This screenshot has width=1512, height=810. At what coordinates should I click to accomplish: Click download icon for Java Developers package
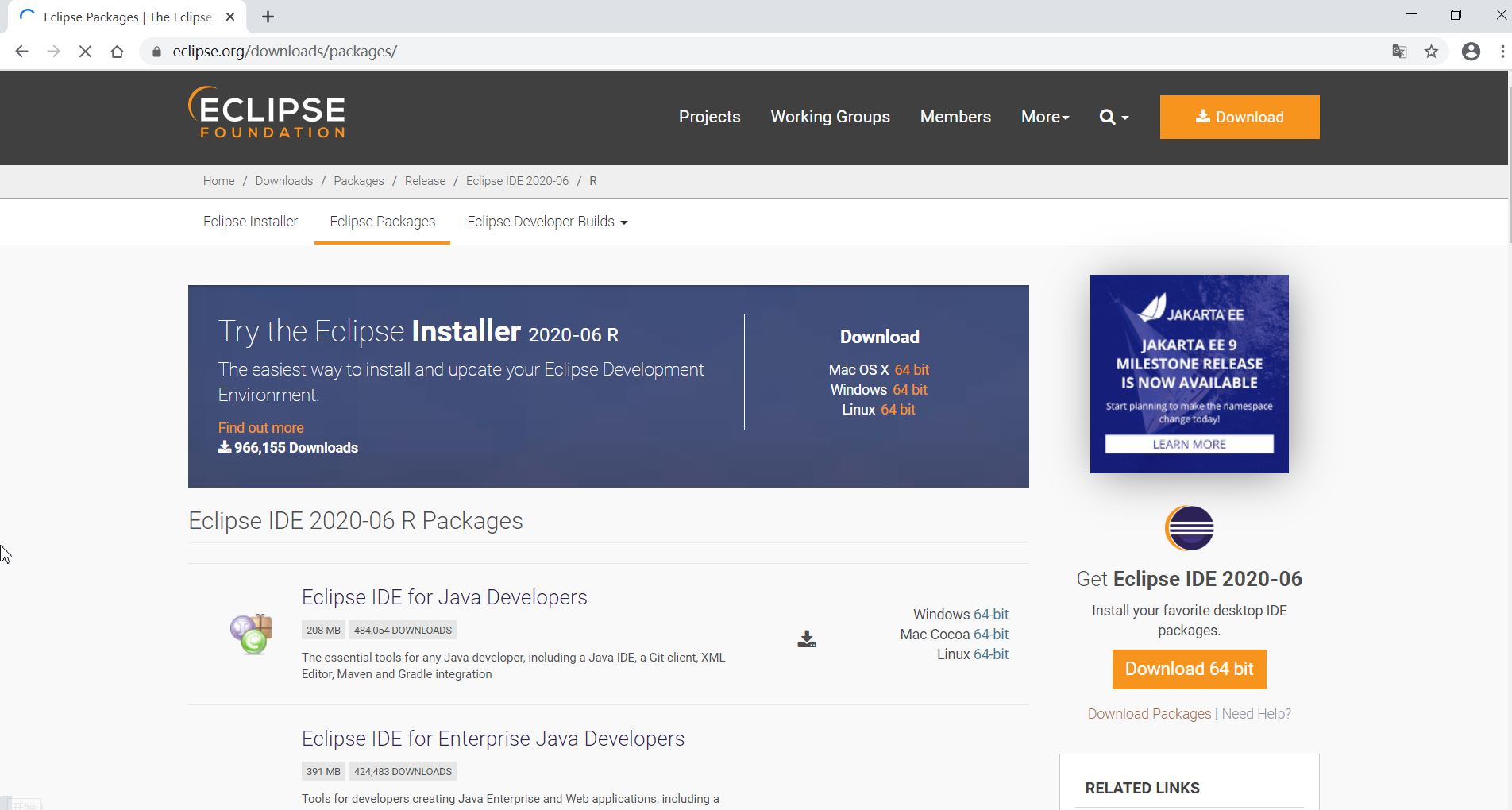(807, 639)
